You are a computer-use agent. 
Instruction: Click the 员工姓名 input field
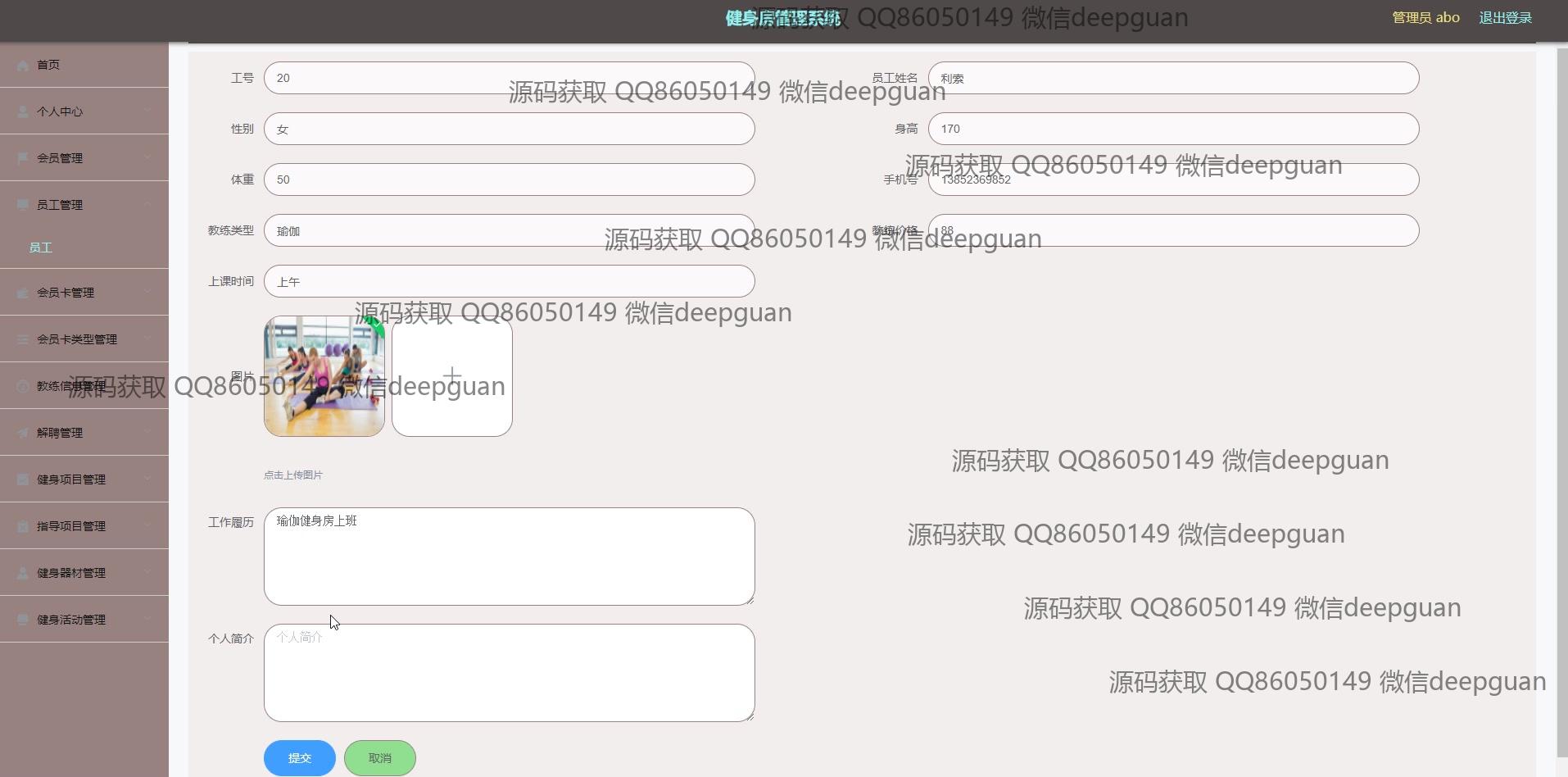pos(1172,79)
